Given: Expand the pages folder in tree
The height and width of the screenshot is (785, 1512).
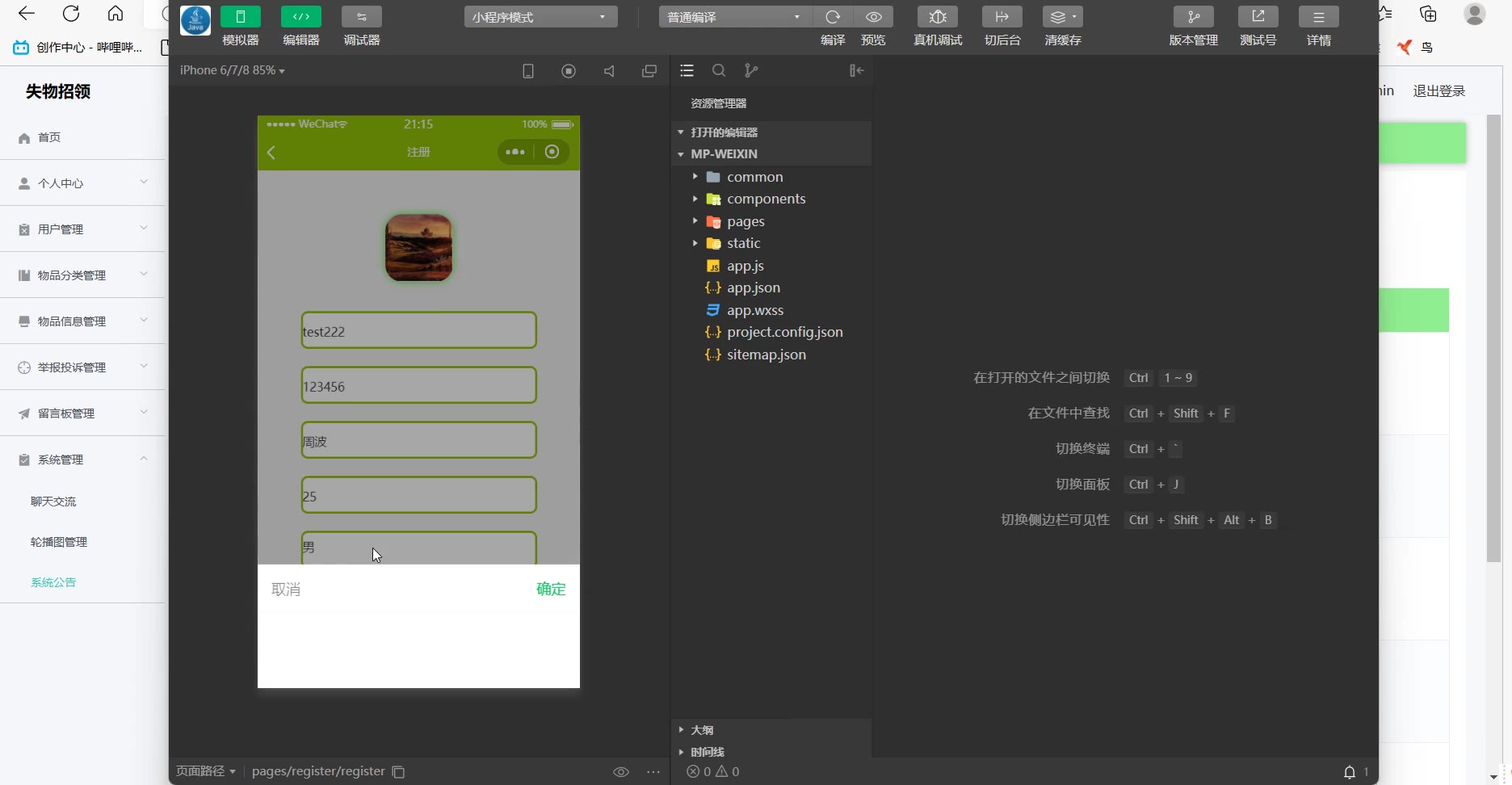Looking at the screenshot, I should (x=745, y=221).
